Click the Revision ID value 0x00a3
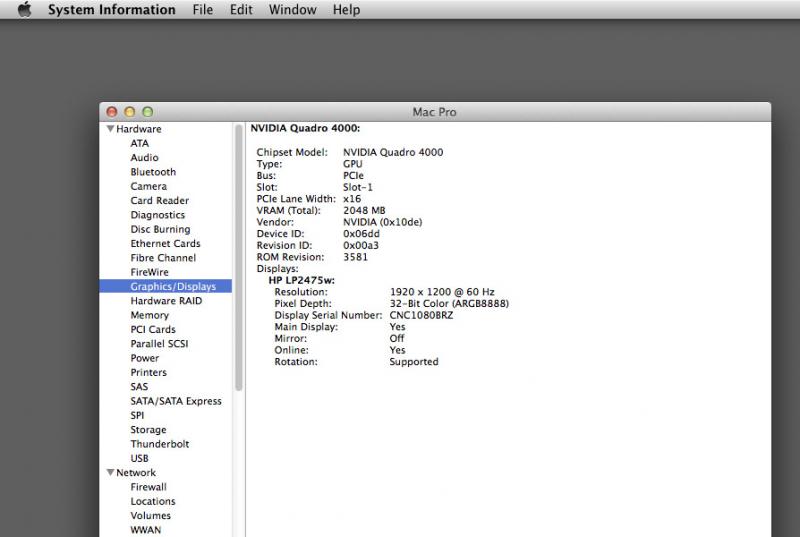The height and width of the screenshot is (537, 800). (x=361, y=245)
